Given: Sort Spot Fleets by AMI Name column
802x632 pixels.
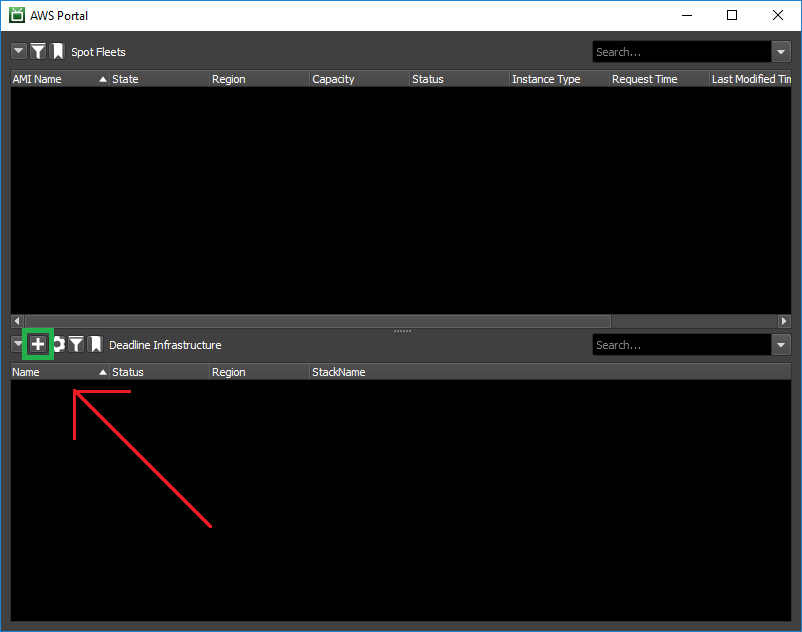Looking at the screenshot, I should 50,79.
